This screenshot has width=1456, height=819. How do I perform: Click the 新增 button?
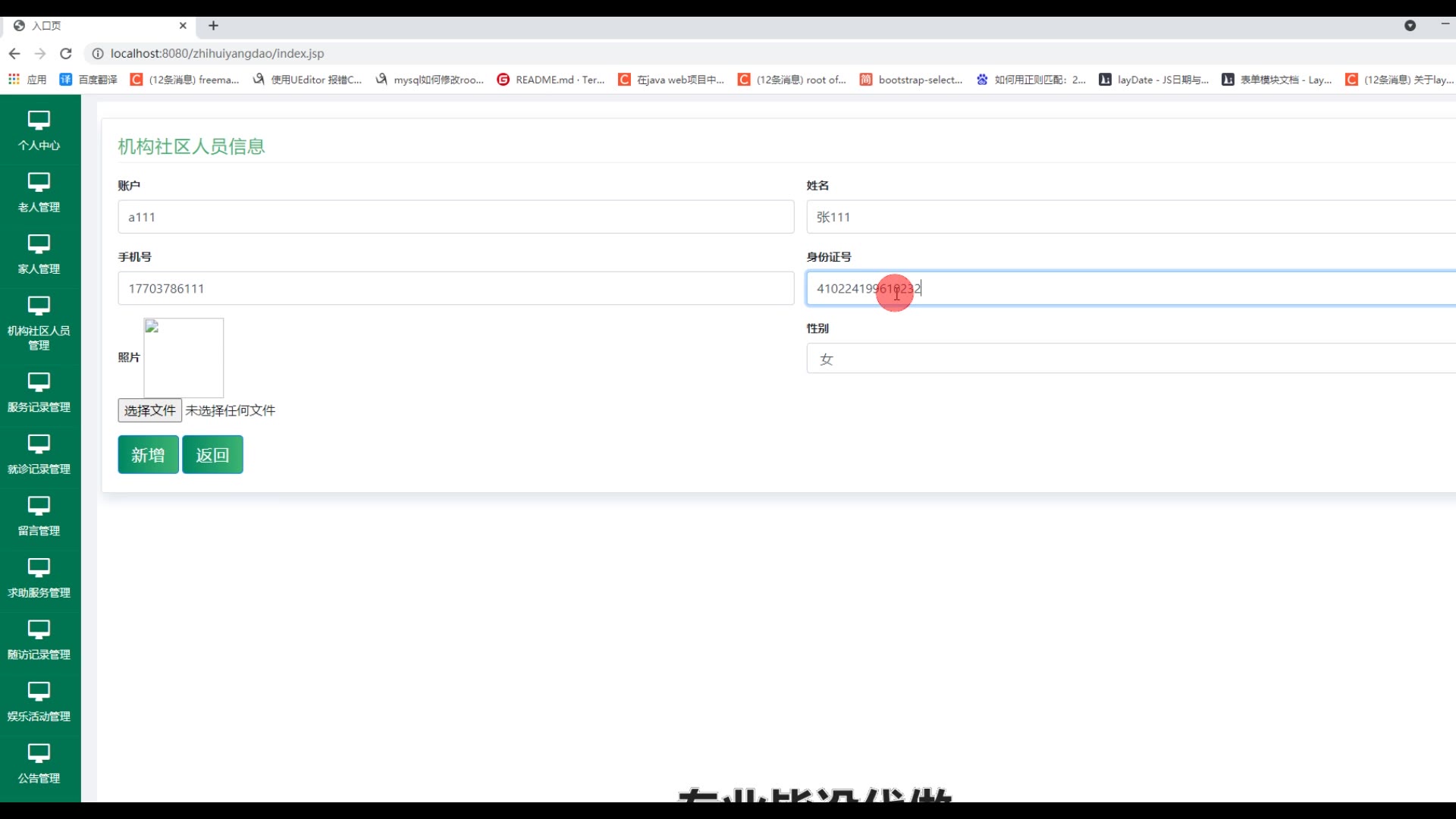click(x=148, y=455)
